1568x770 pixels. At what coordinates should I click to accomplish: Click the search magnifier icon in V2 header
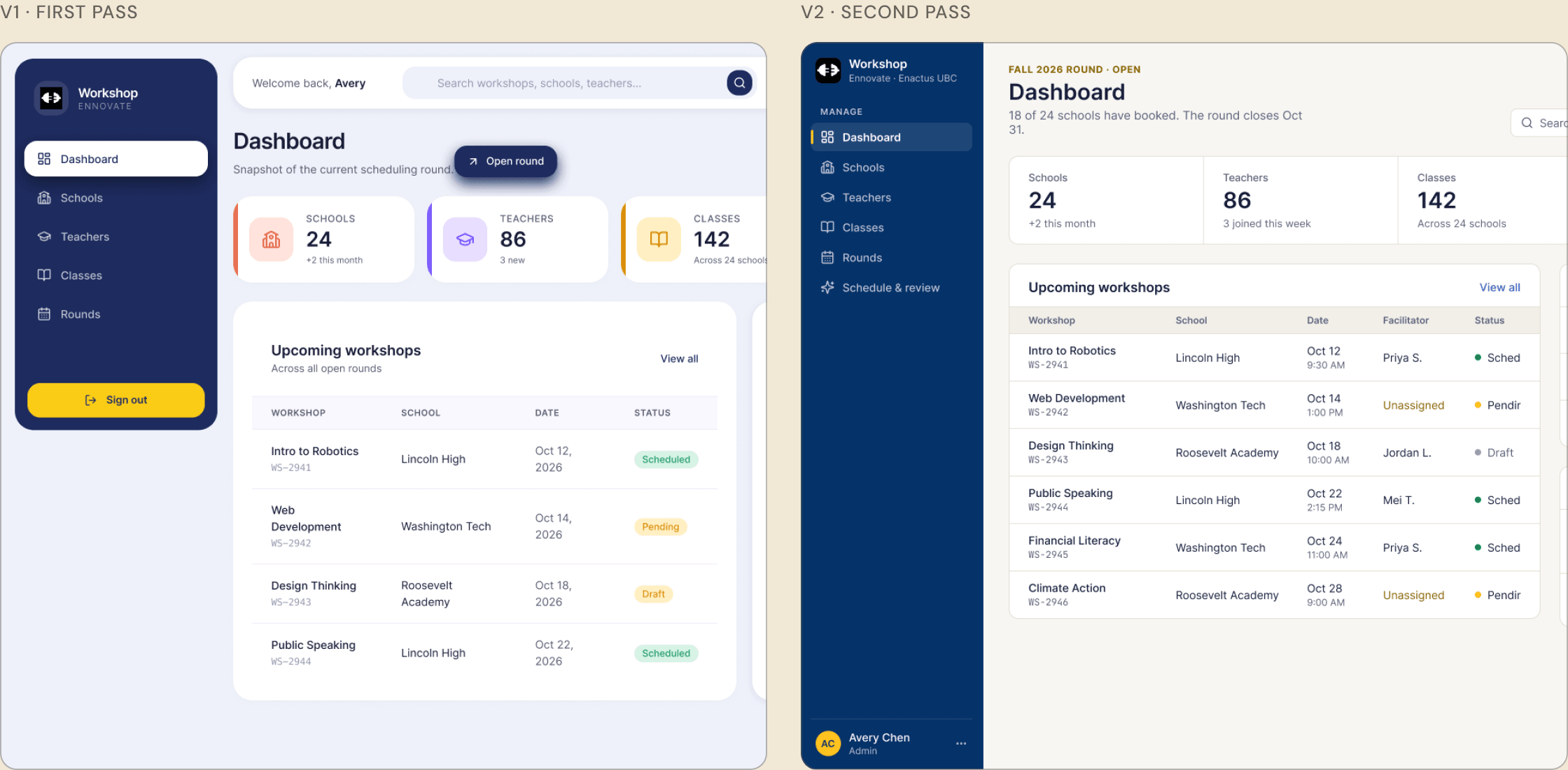click(x=1527, y=123)
